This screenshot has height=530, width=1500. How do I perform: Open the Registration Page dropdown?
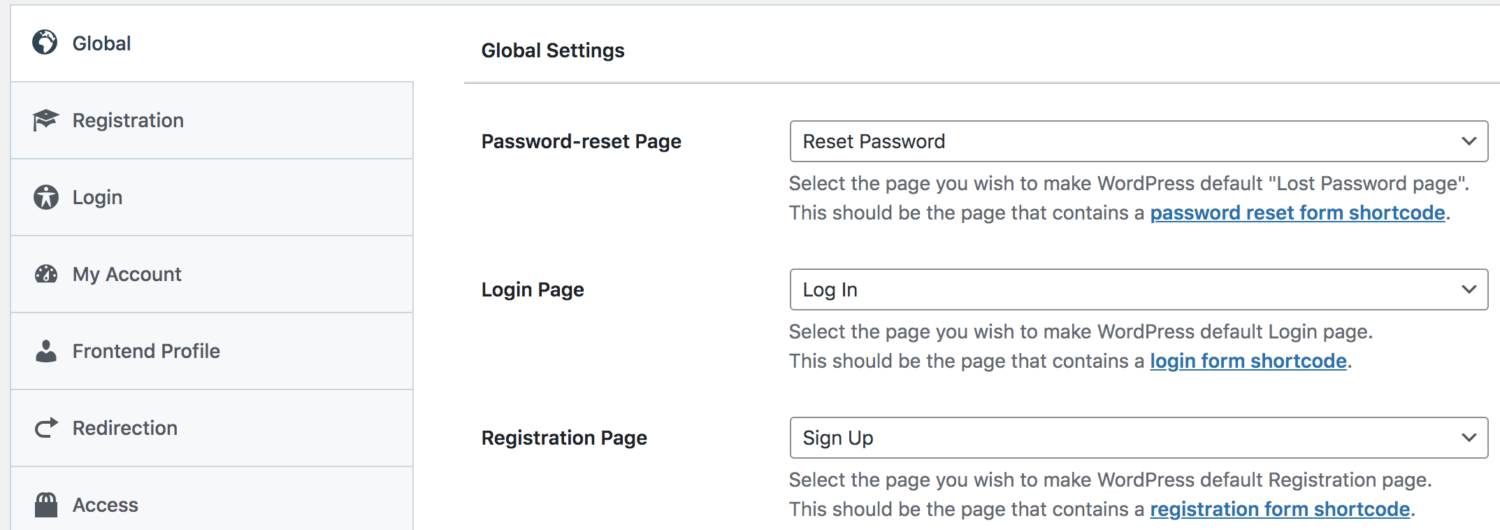(1138, 438)
